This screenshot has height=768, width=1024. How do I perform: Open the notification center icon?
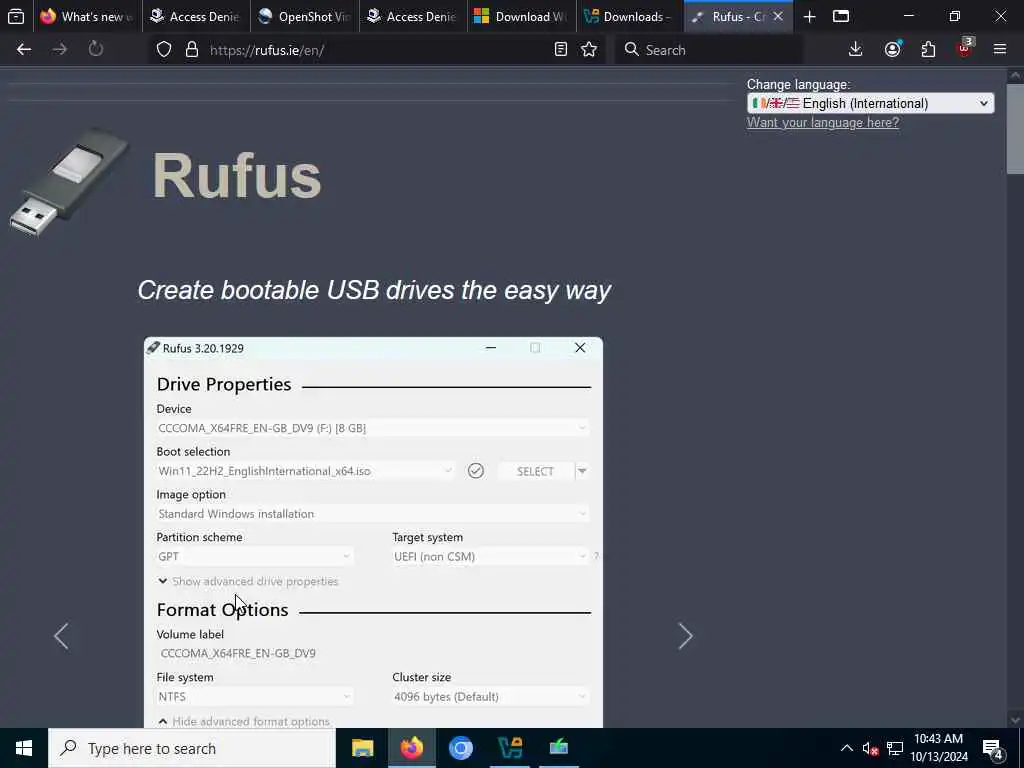[x=993, y=750]
